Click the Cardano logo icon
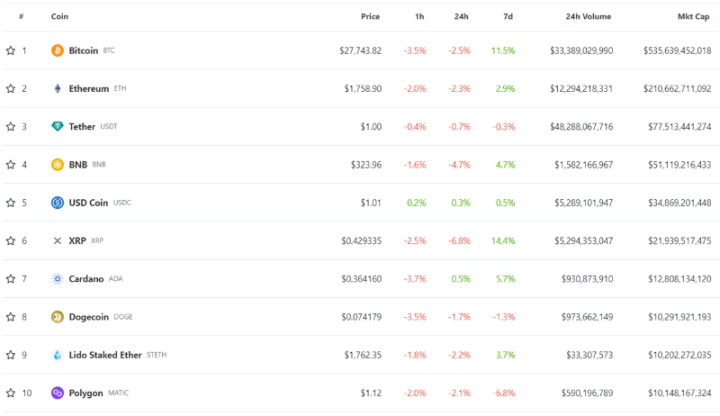 [x=57, y=279]
